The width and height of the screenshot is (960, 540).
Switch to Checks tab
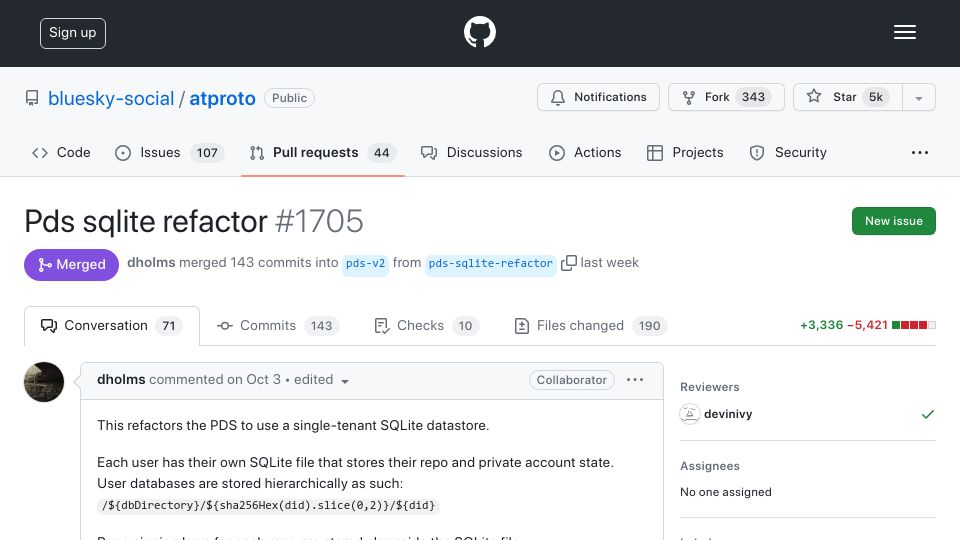pos(426,326)
